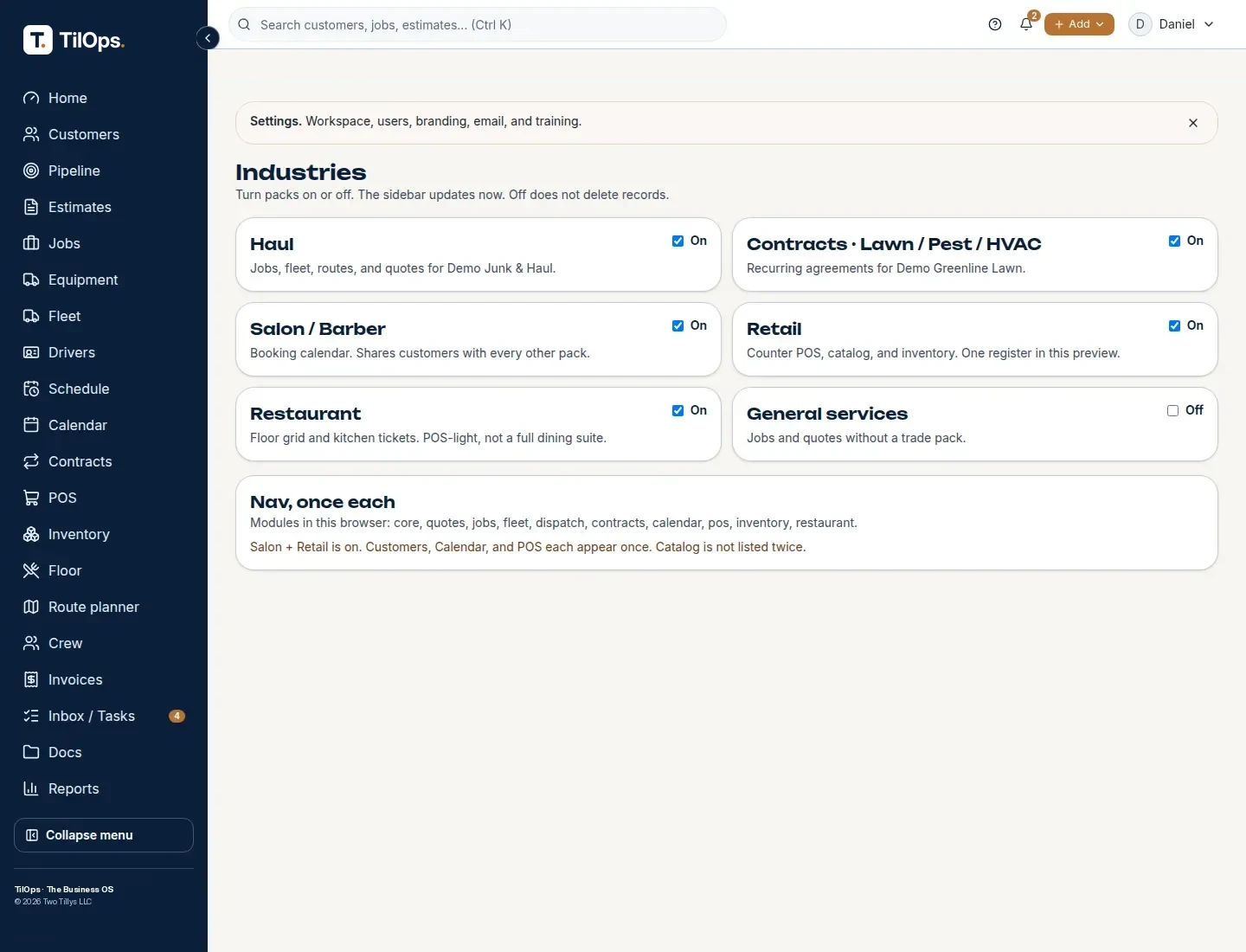Click the POS shopping cart icon
This screenshot has height=952, width=1246.
31,498
